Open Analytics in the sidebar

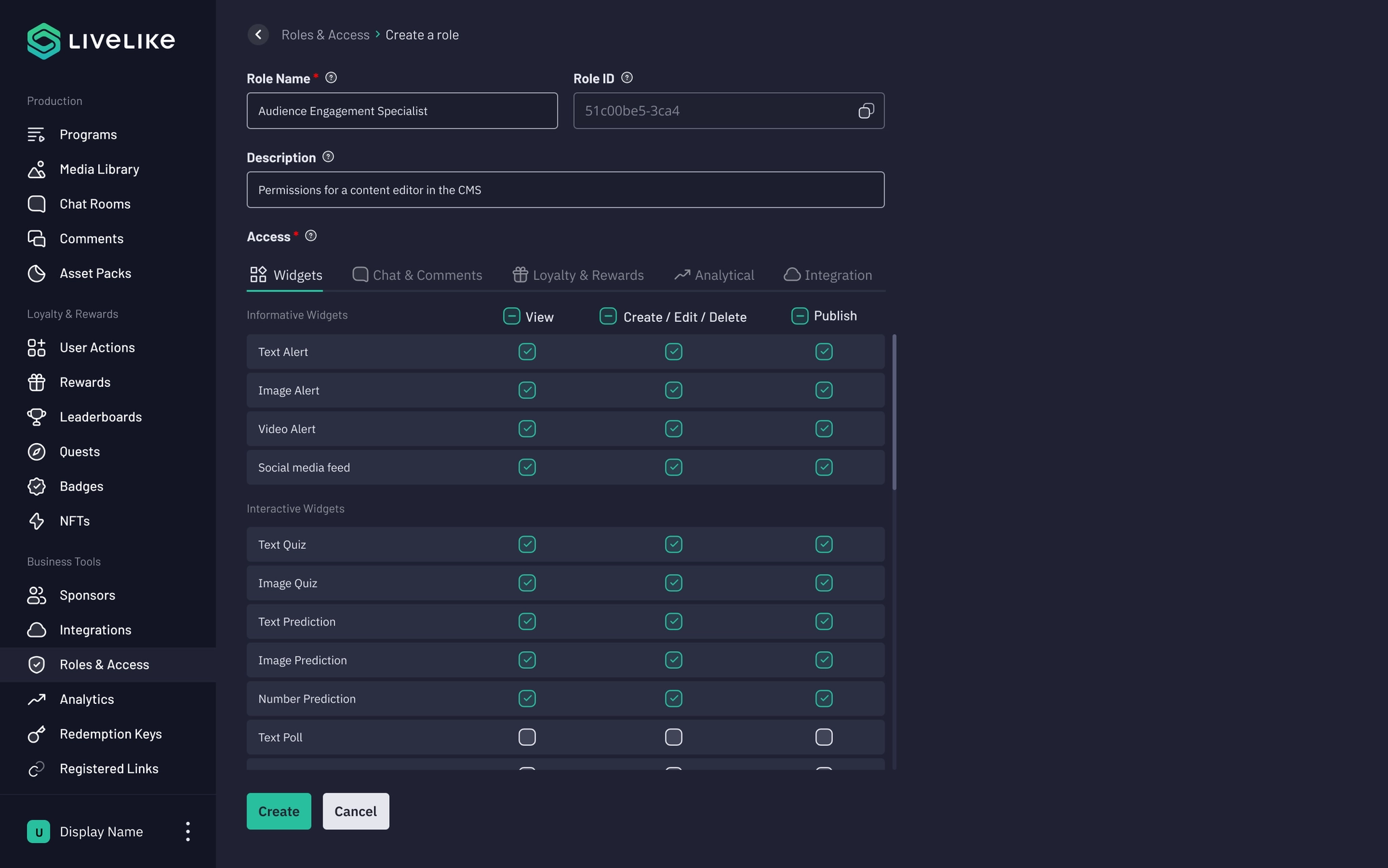coord(108,699)
